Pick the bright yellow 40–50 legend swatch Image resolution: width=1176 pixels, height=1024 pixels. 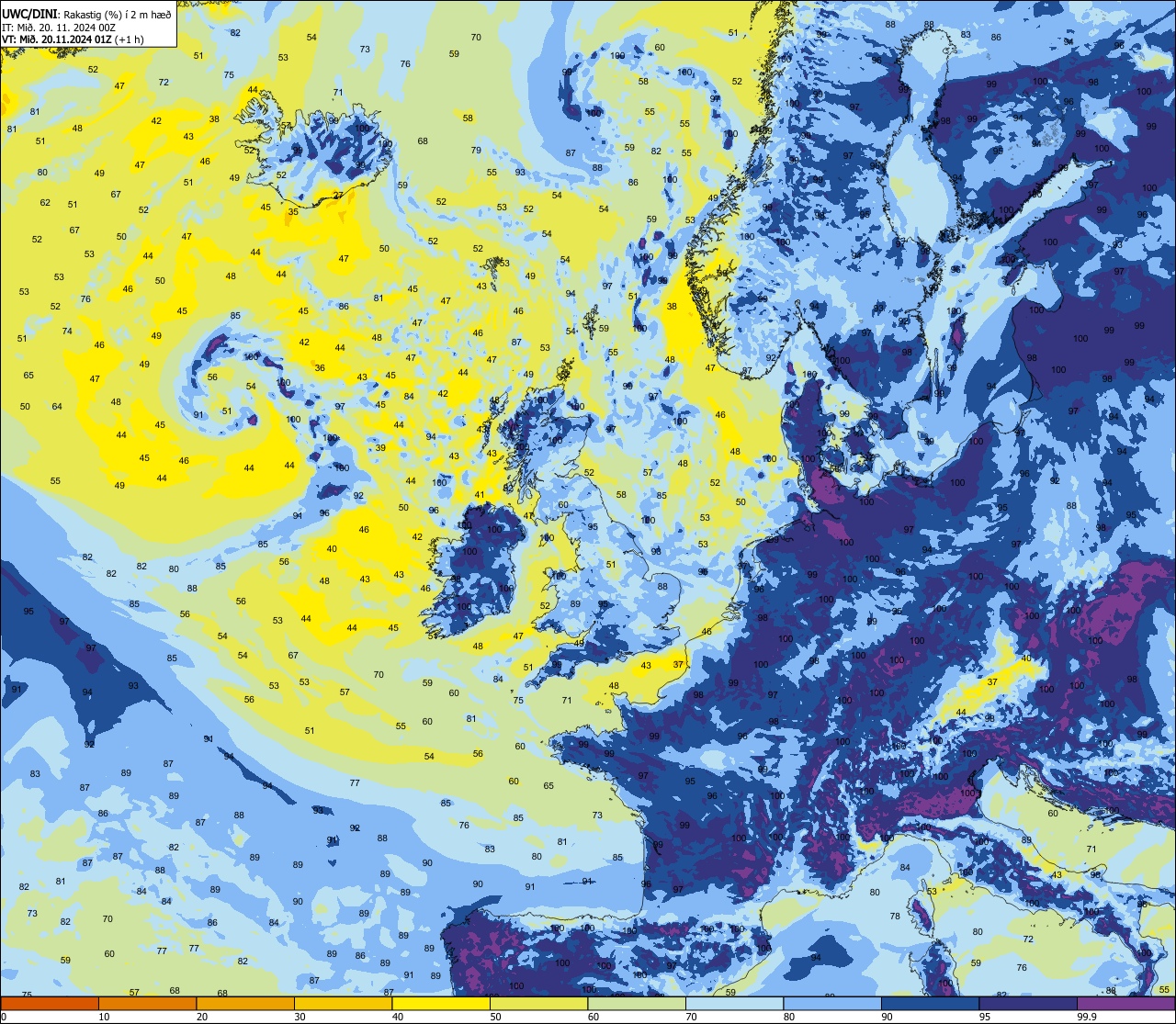(441, 1003)
